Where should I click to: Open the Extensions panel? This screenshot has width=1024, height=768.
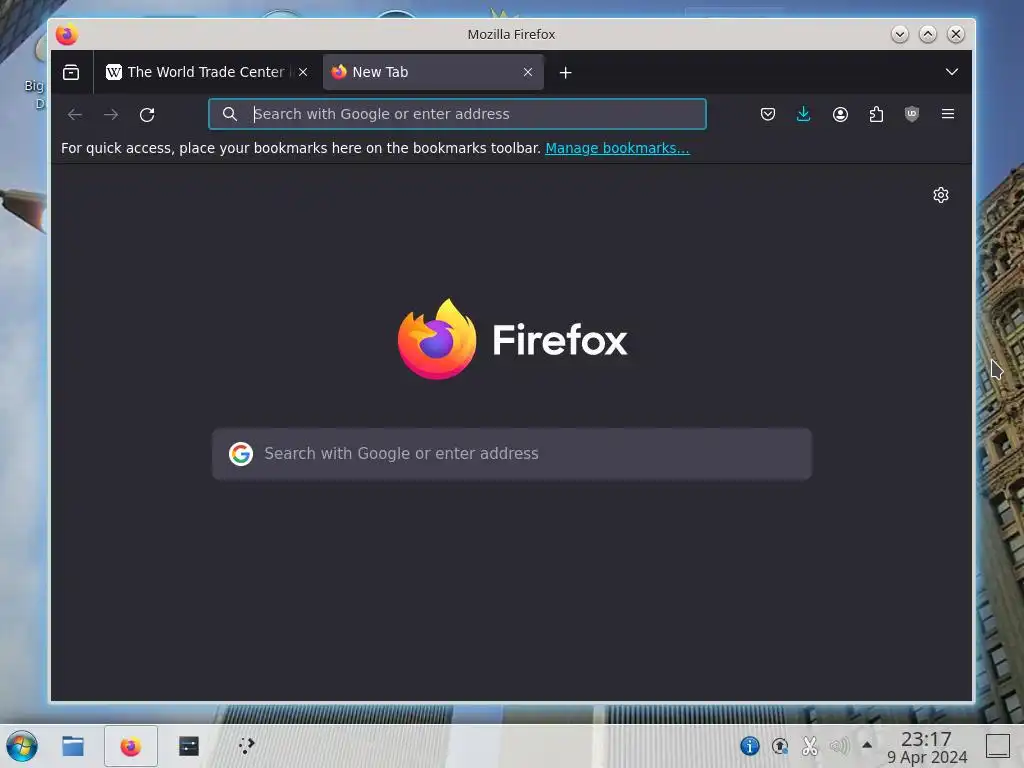tap(876, 114)
